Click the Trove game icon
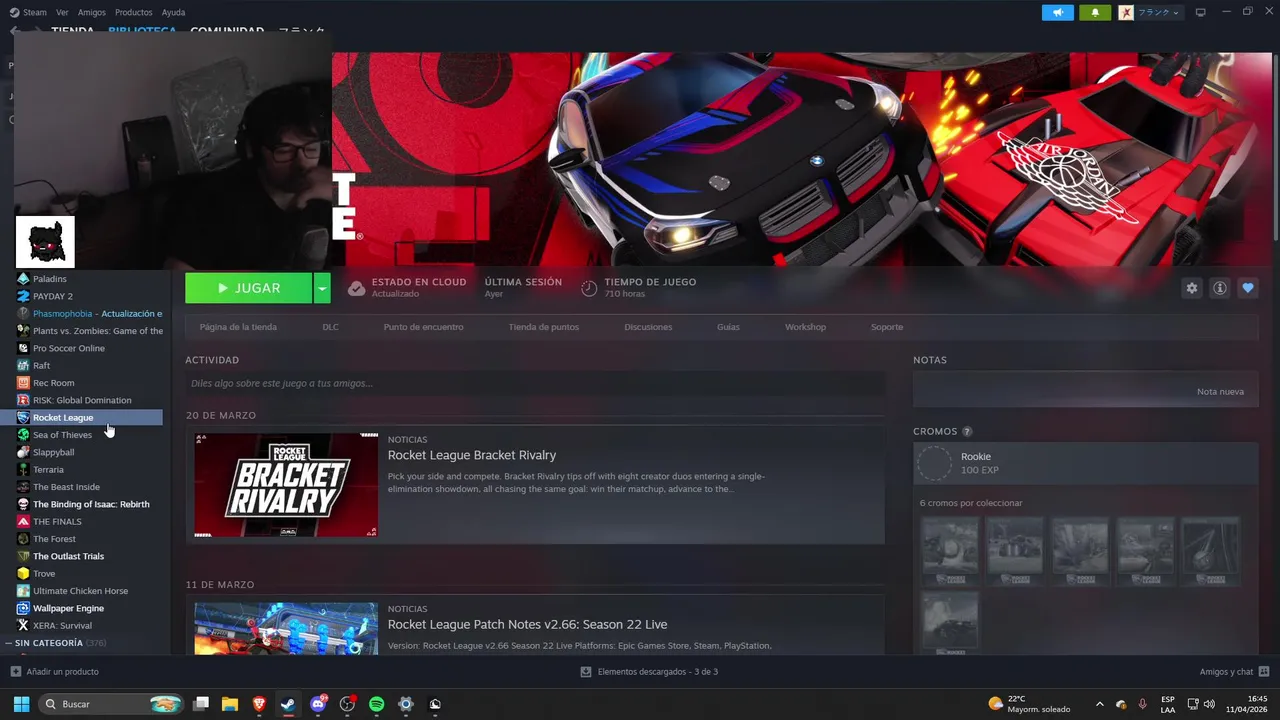1280x720 pixels. point(23,573)
